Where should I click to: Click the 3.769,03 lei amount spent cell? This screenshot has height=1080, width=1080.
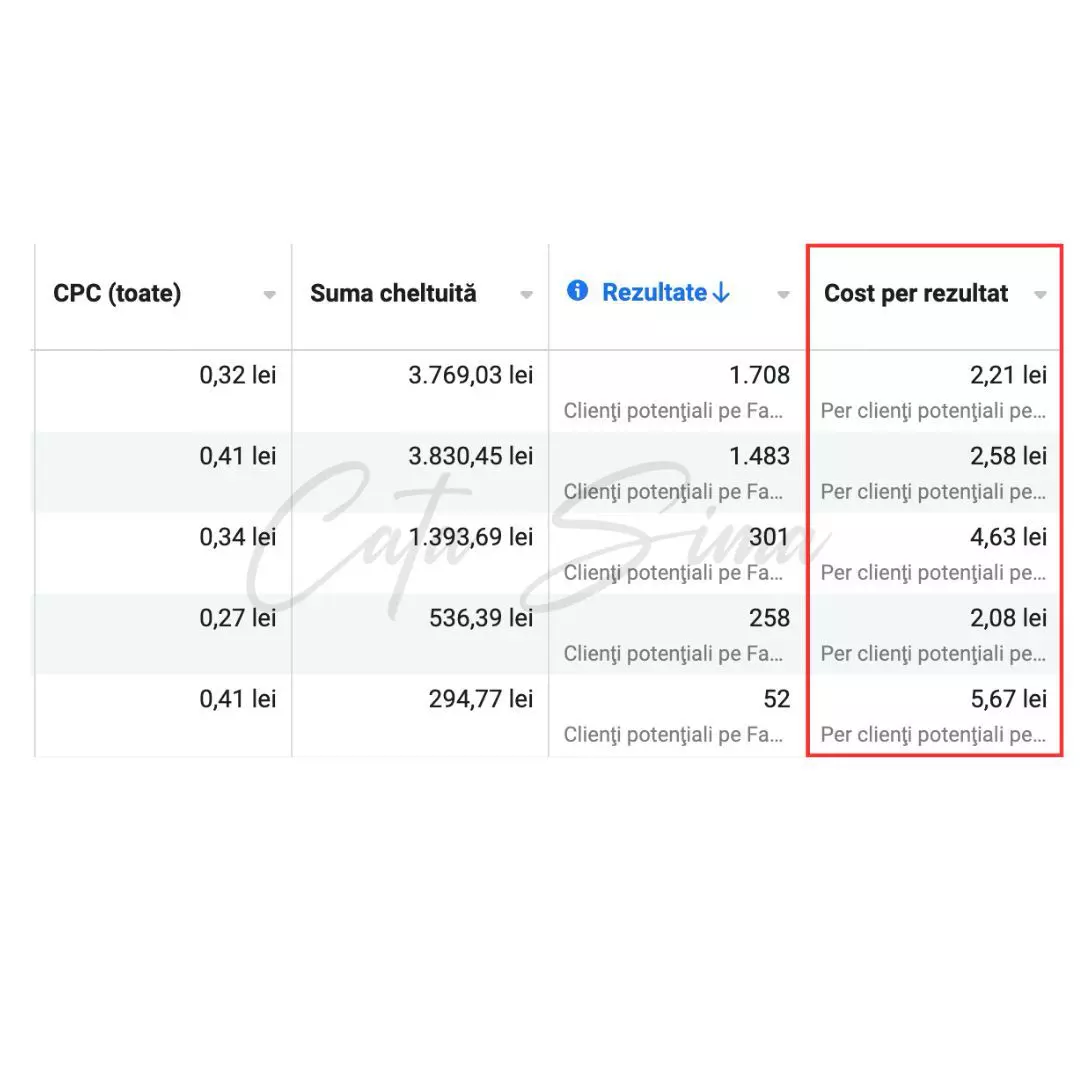coord(470,375)
